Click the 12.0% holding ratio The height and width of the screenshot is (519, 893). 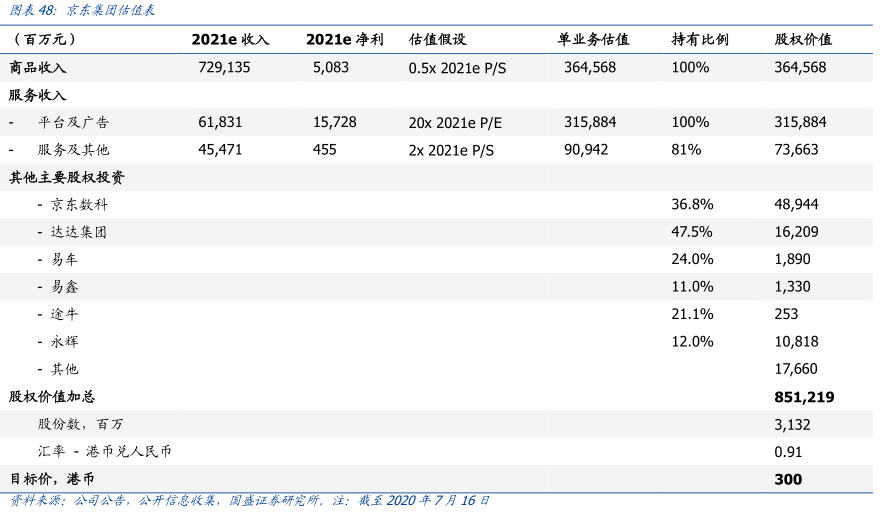[692, 341]
